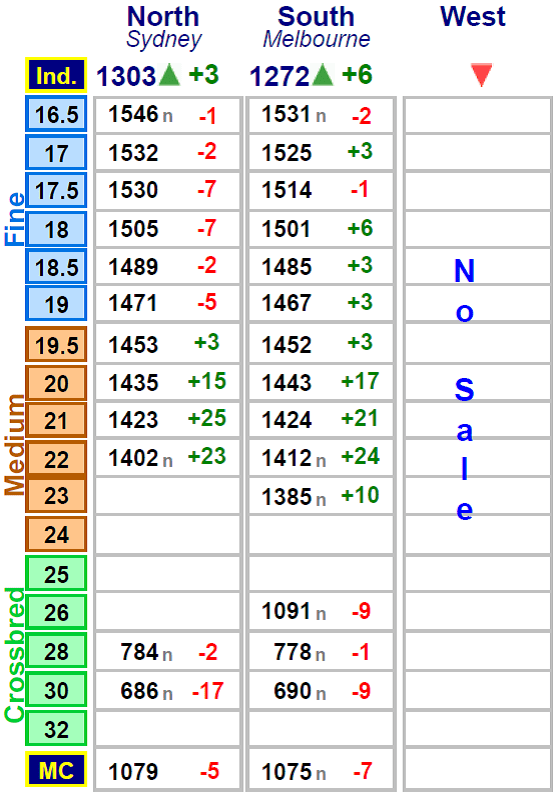Click South 20 micron price 1443
560x794 pixels.
[x=287, y=382]
